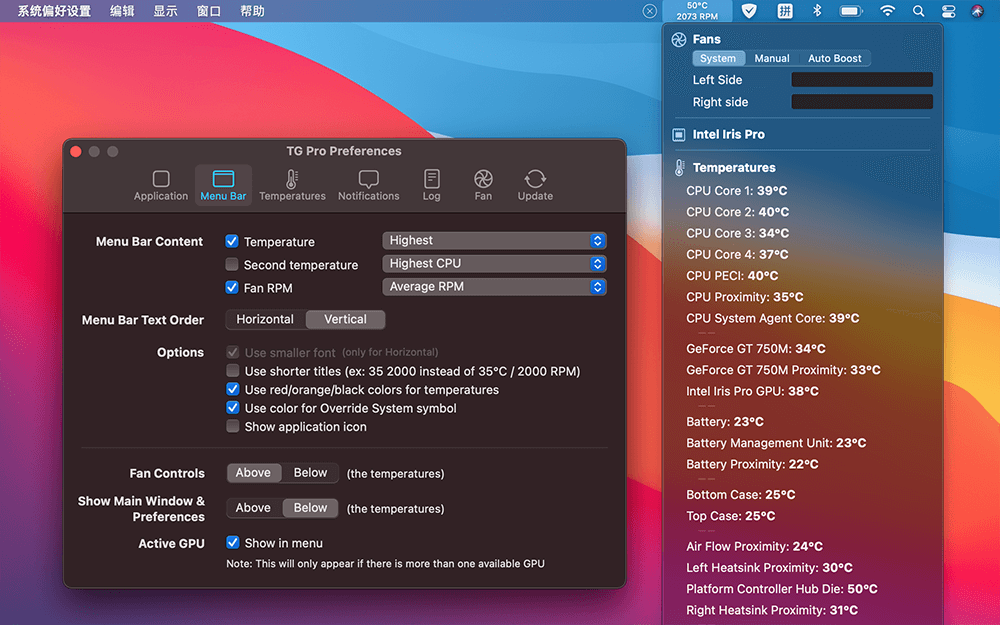Click the CPU PECI: 40°C entry
Viewport: 1000px width, 625px height.
coord(732,276)
